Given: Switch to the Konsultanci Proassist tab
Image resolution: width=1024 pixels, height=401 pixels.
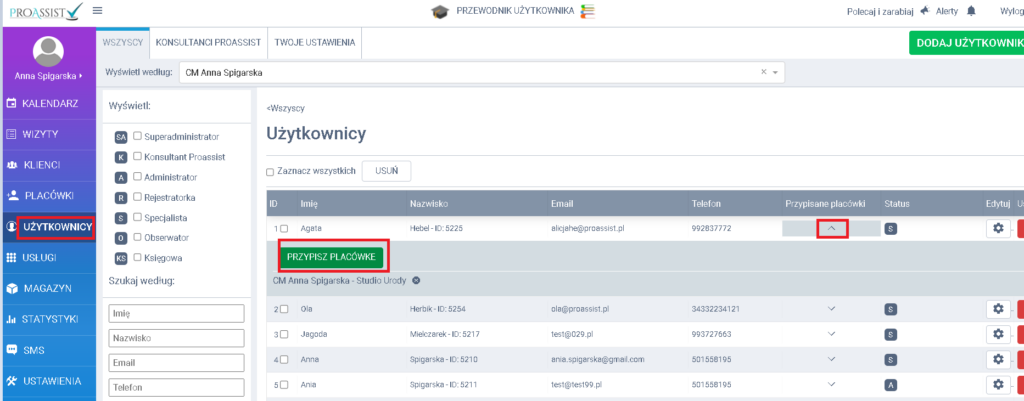Looking at the screenshot, I should (x=208, y=43).
